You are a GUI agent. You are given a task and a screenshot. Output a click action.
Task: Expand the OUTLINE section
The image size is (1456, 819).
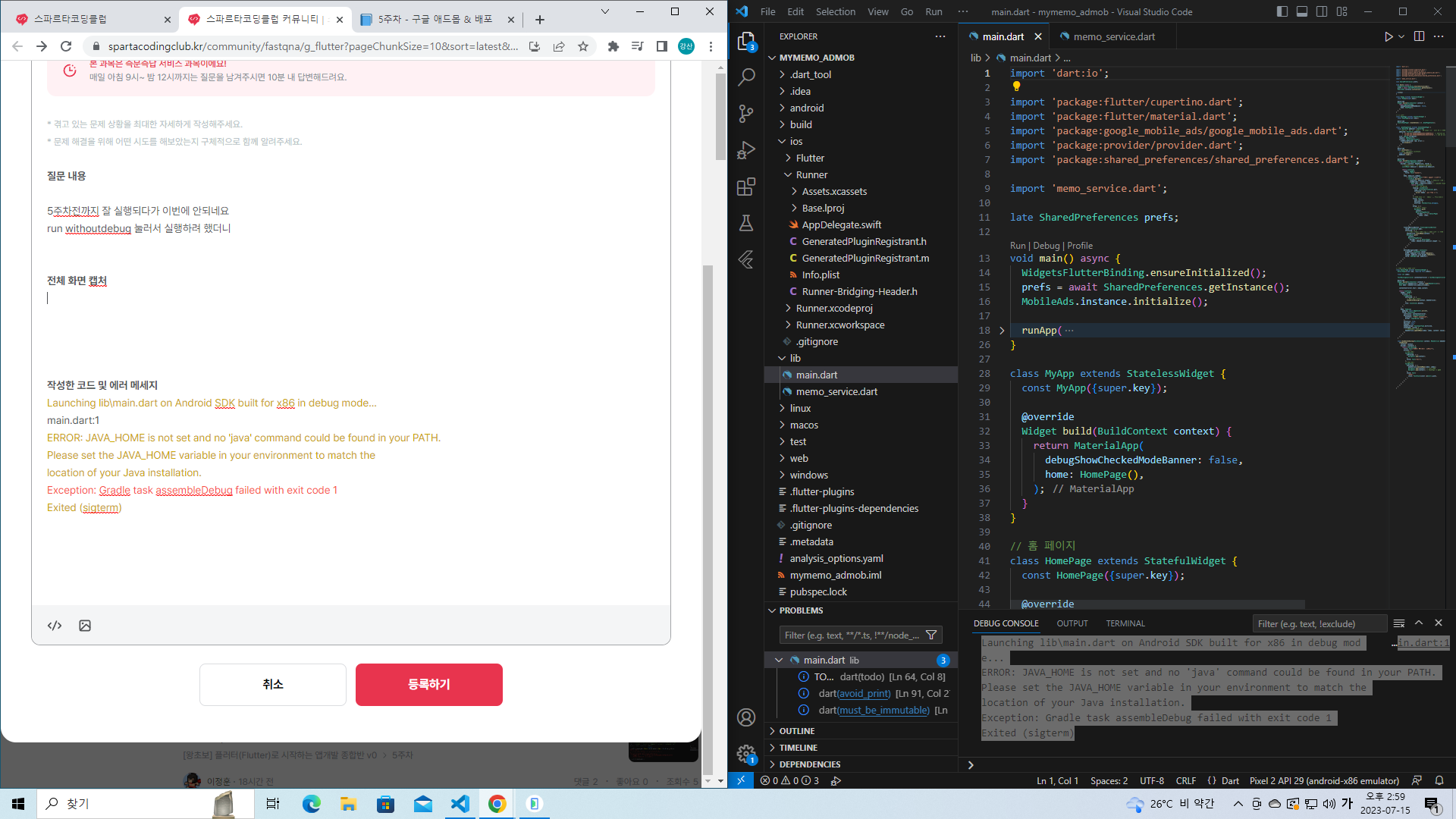click(x=796, y=731)
